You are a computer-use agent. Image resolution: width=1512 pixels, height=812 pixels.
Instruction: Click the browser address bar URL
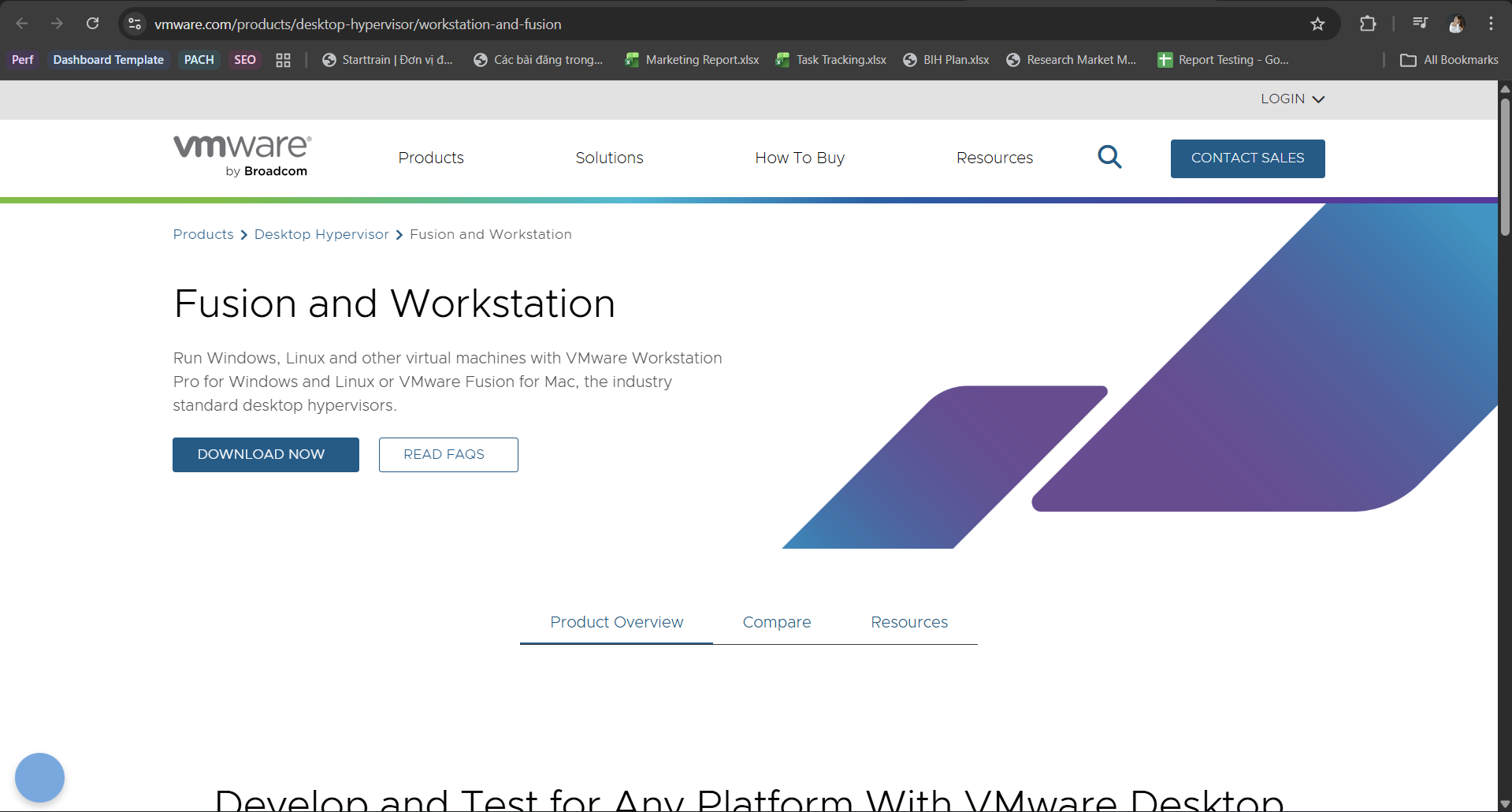click(358, 24)
